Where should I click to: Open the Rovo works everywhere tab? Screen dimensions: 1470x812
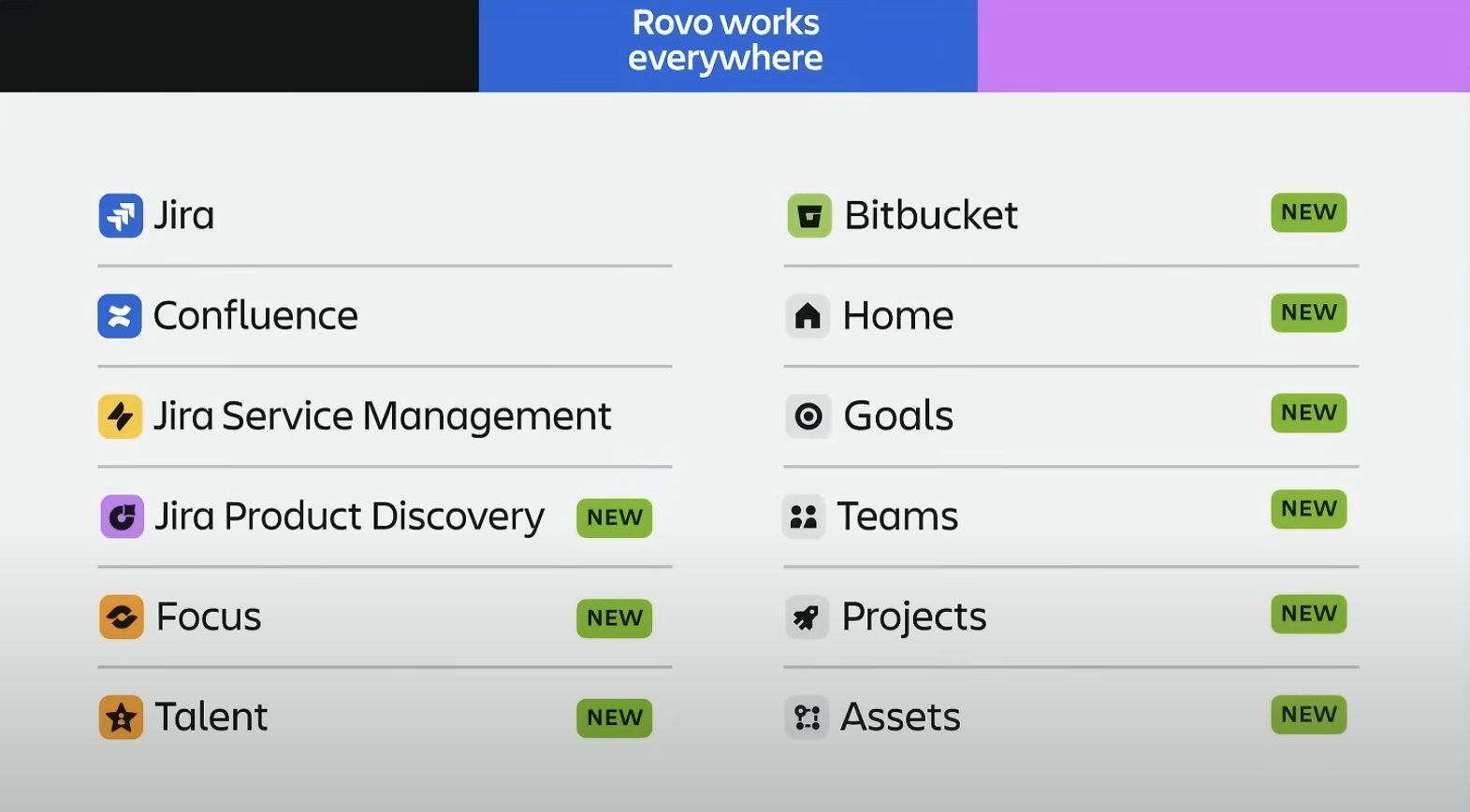pyautogui.click(x=727, y=41)
